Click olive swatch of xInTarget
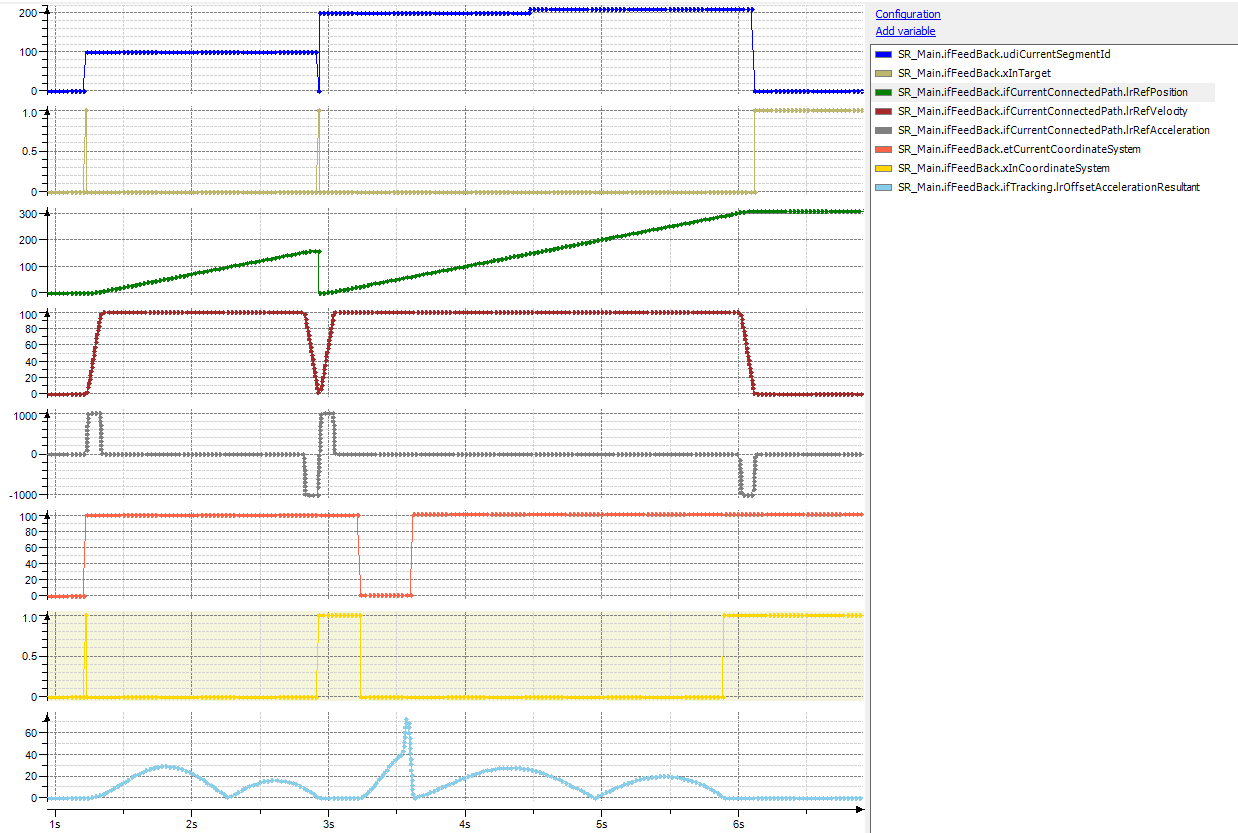1238x833 pixels. point(883,73)
